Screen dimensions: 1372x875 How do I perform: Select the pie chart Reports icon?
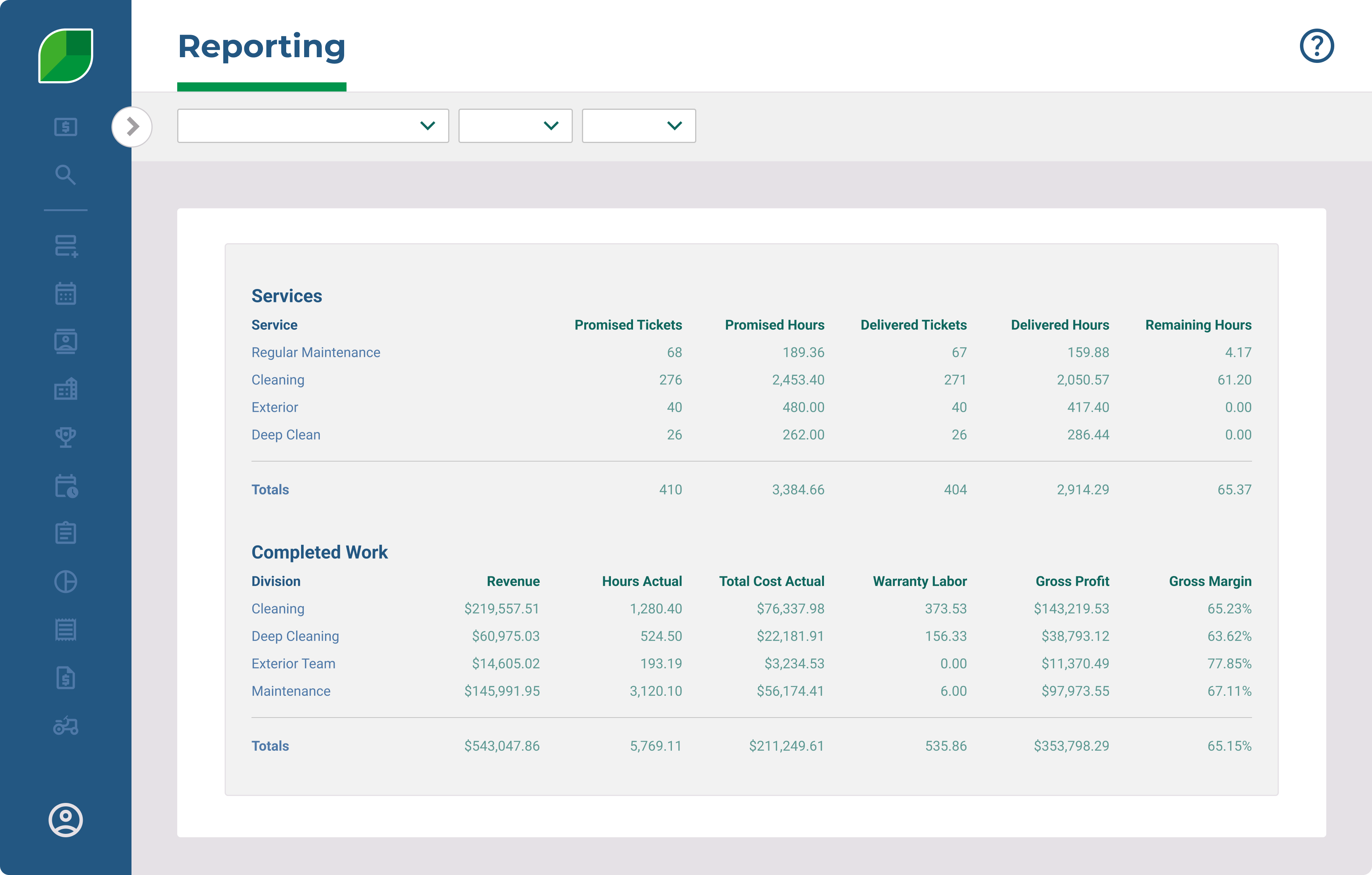click(x=65, y=581)
